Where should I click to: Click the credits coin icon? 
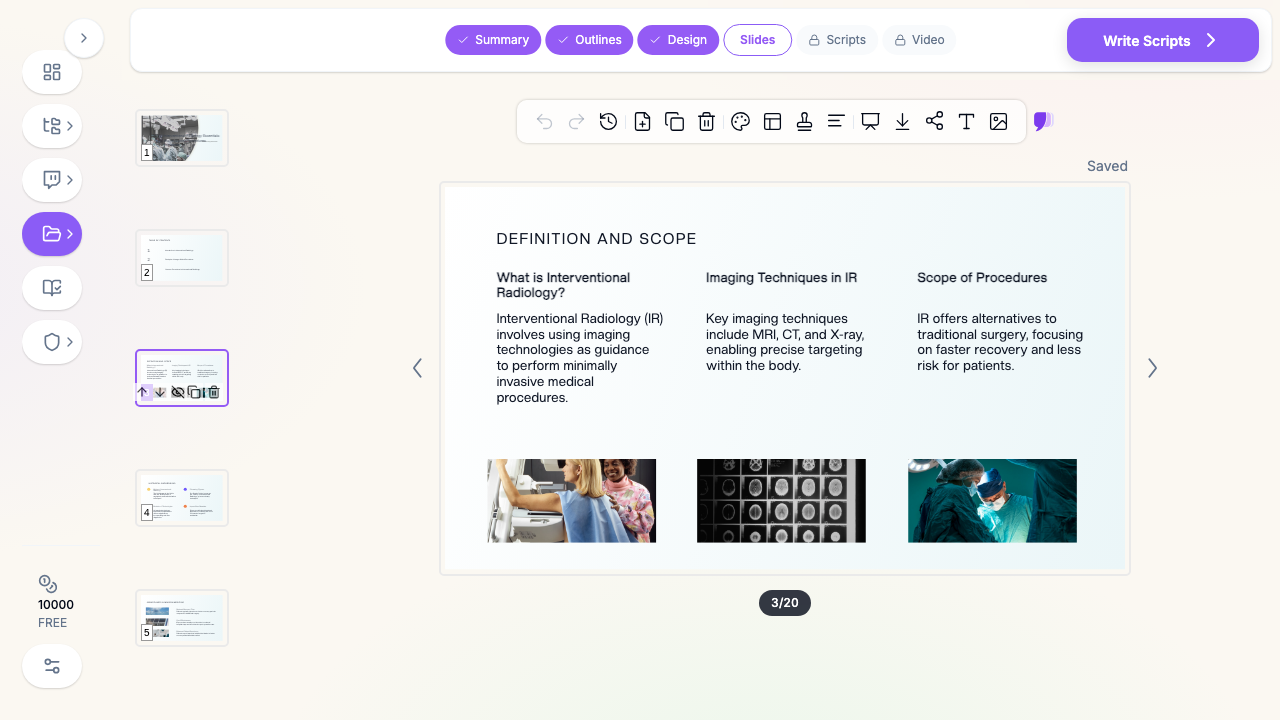[48, 584]
